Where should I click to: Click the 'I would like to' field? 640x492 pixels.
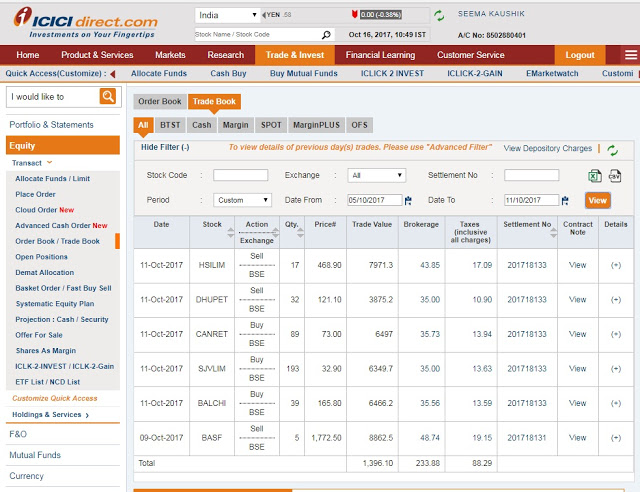click(x=53, y=97)
